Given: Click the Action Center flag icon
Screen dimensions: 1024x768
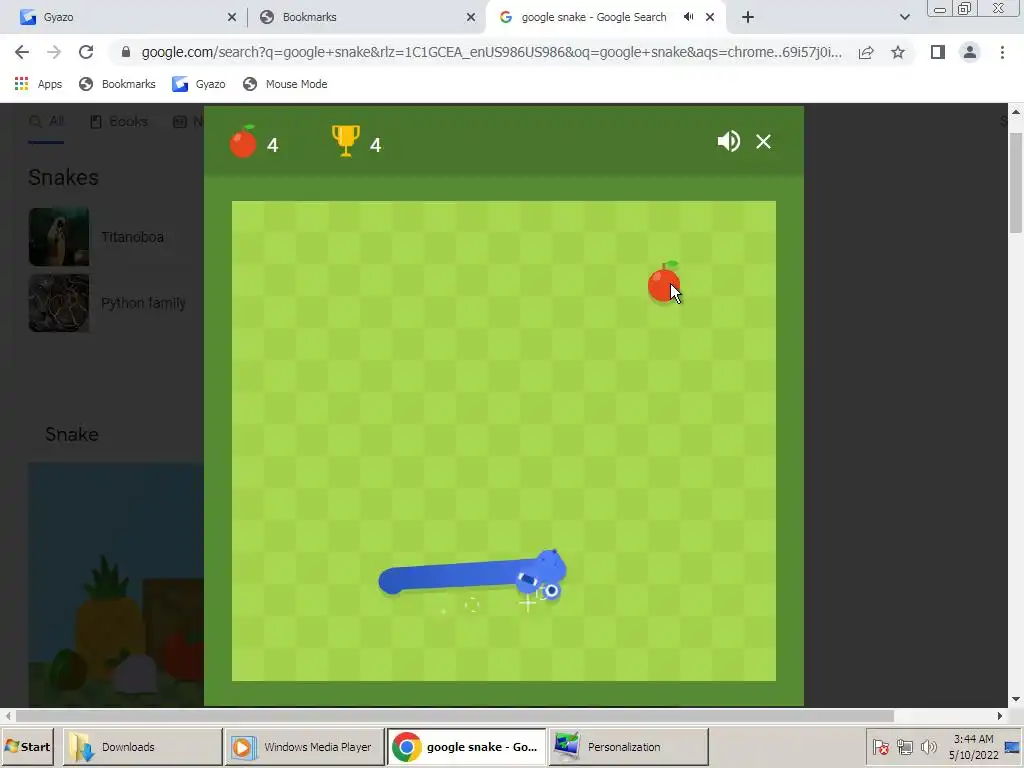Looking at the screenshot, I should tap(880, 746).
